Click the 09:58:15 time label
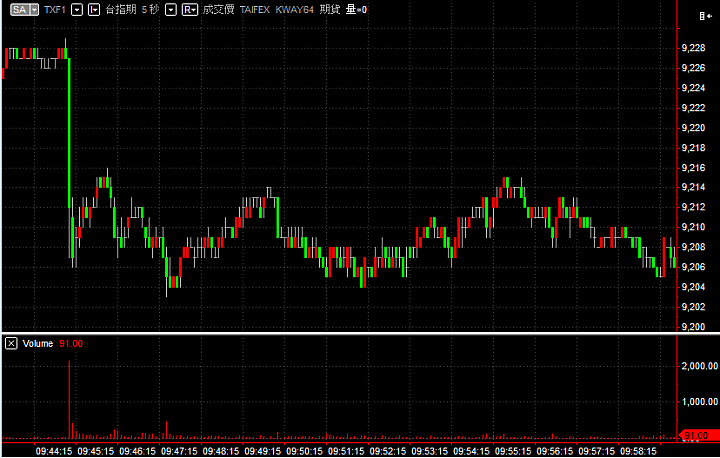The width and height of the screenshot is (720, 458). 638,451
